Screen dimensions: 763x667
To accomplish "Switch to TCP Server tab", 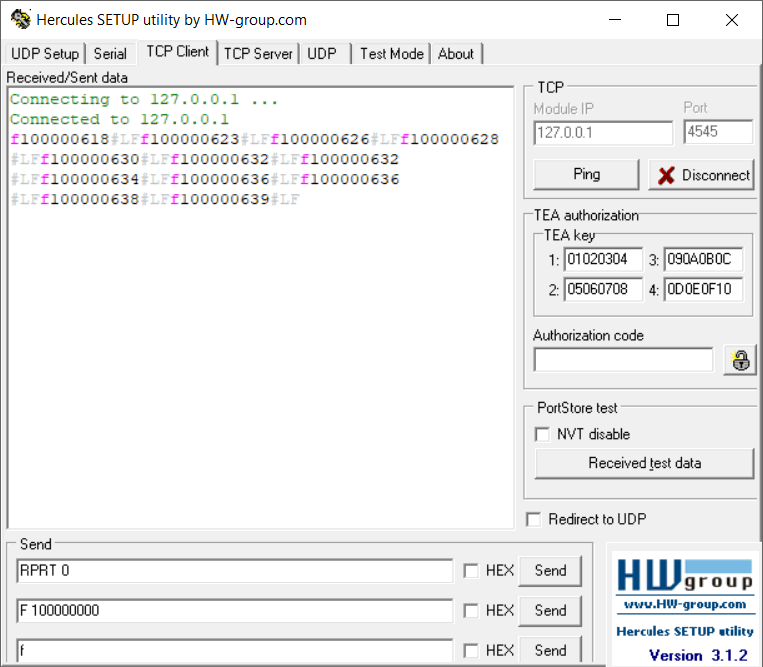I will [258, 54].
